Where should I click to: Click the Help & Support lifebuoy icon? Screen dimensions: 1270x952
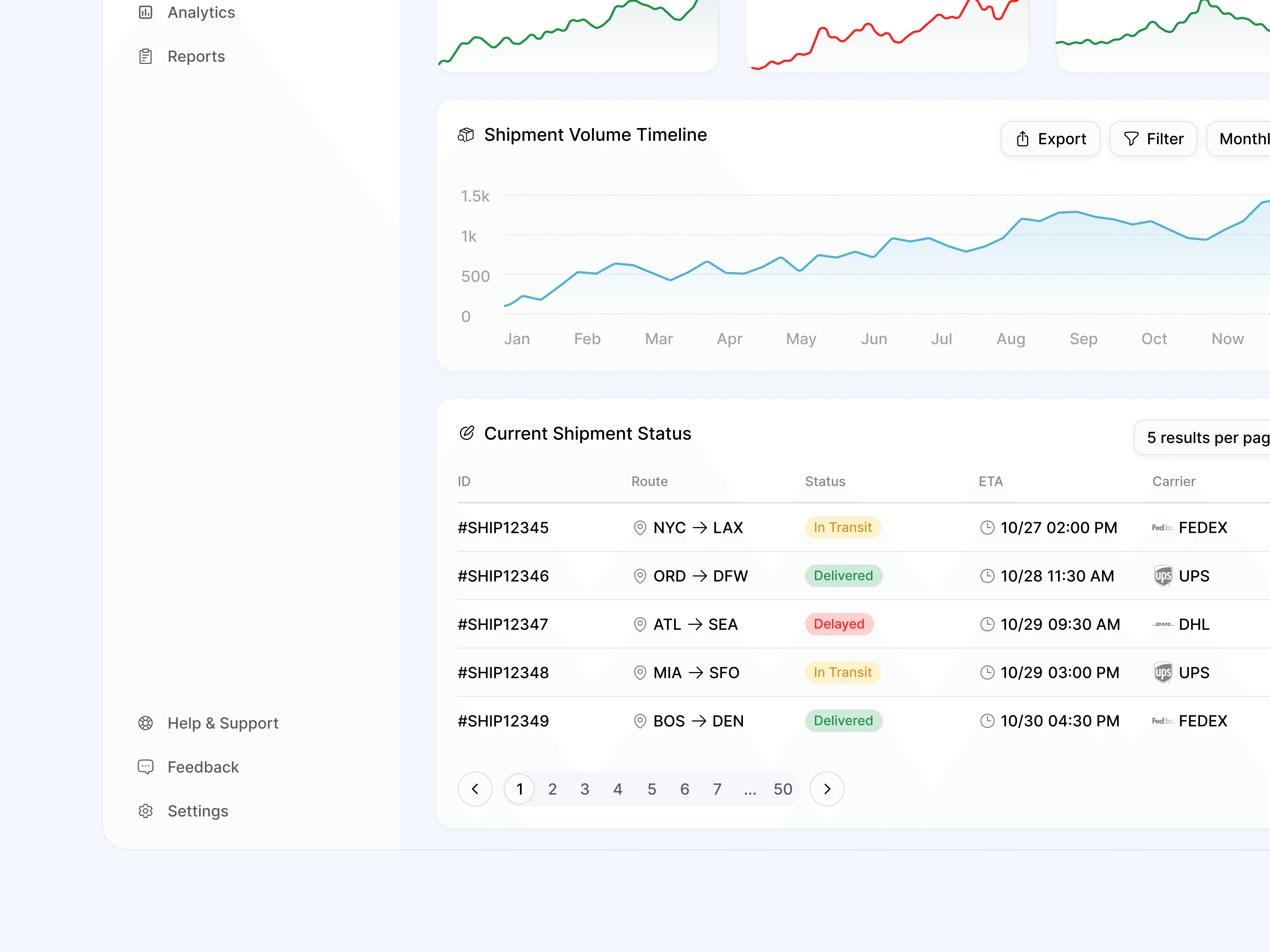[146, 723]
